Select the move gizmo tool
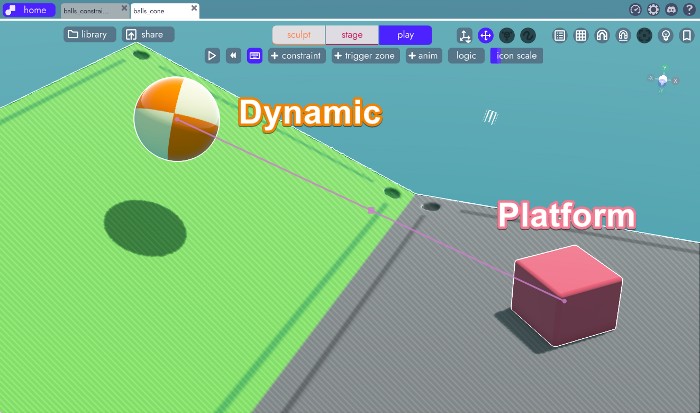The height and width of the screenshot is (413, 700). coord(486,35)
